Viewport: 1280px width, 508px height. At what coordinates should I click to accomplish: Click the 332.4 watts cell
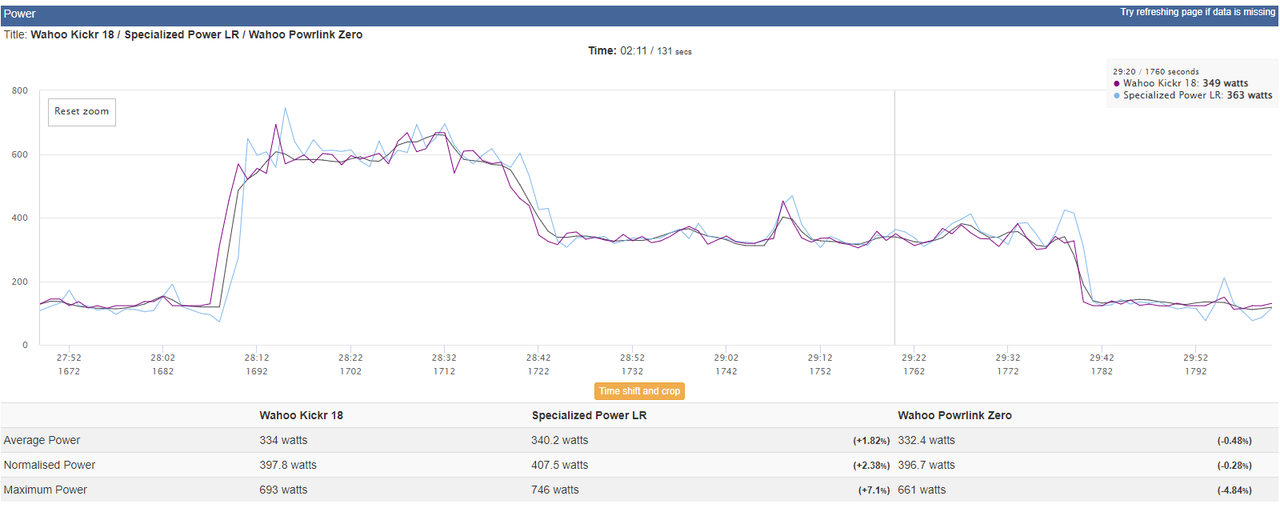coord(926,440)
